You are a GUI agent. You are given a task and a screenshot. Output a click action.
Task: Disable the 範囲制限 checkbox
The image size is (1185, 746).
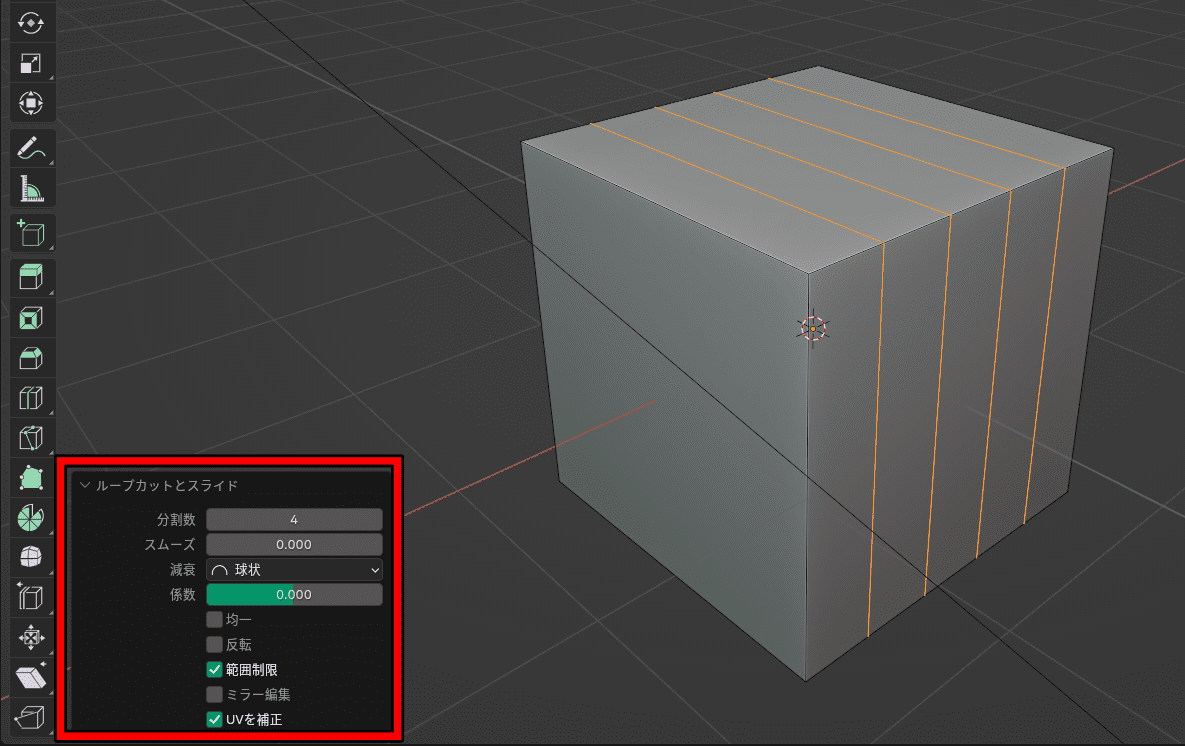215,670
